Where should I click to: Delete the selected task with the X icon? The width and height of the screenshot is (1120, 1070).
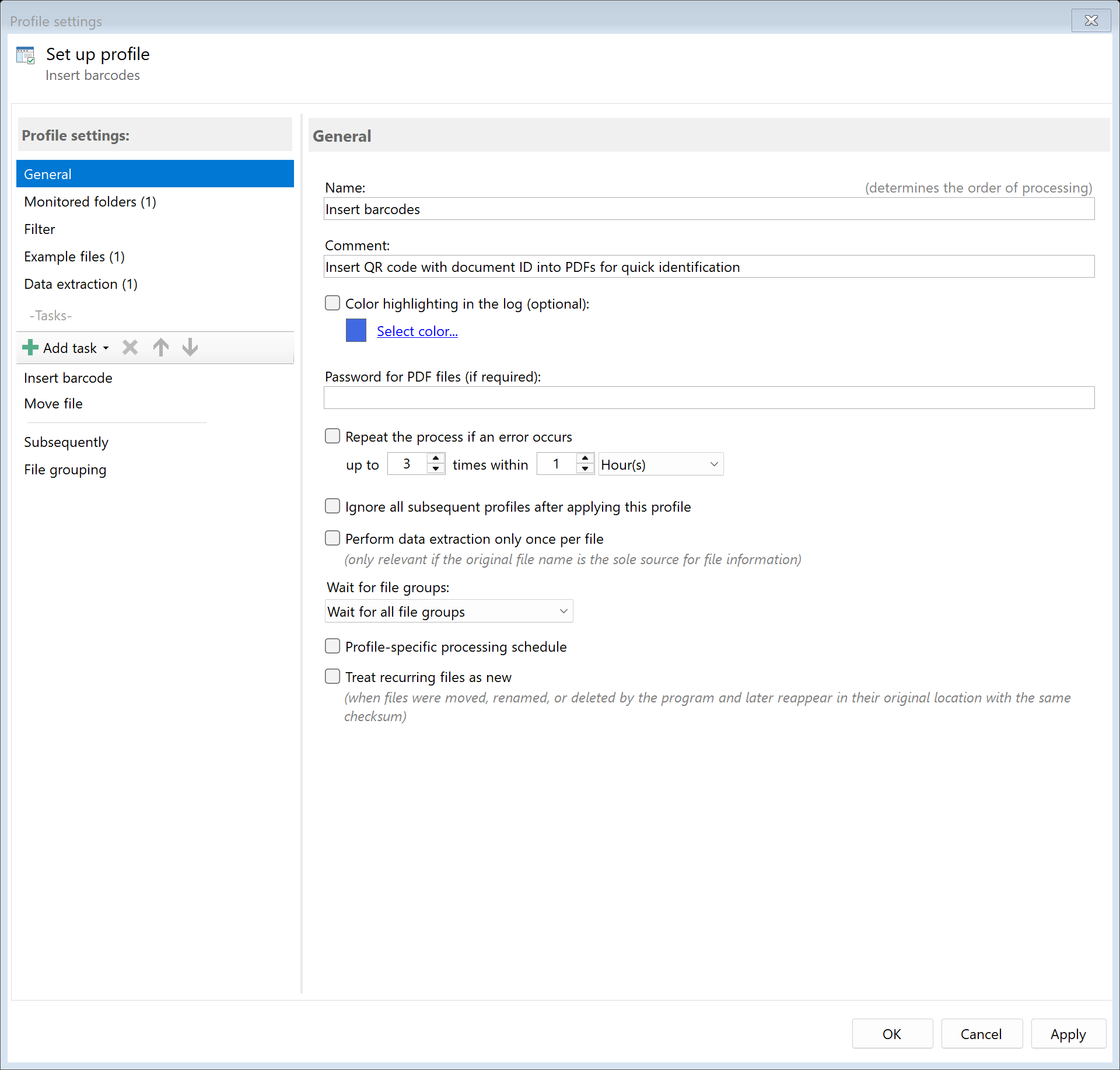tap(129, 347)
